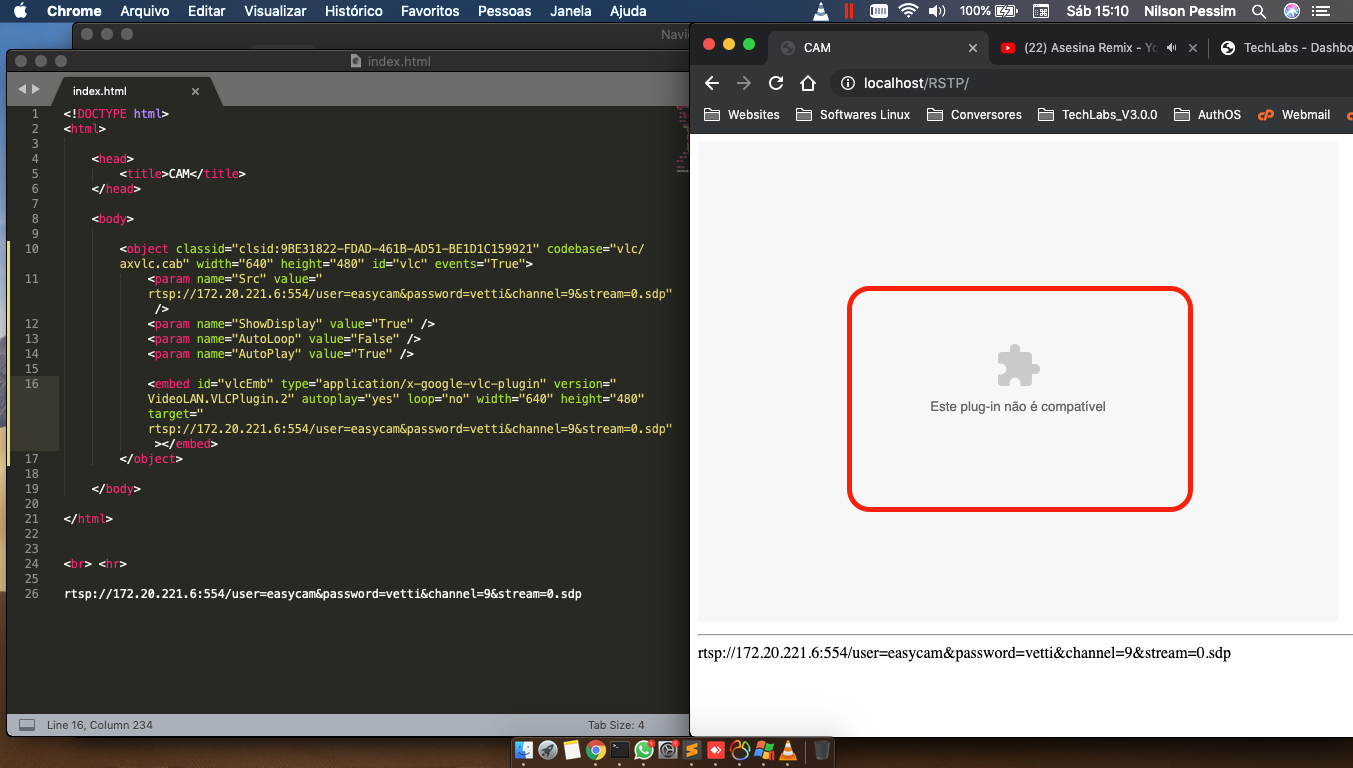Open the Webmail bookmark
The image size is (1353, 768).
(x=1293, y=115)
